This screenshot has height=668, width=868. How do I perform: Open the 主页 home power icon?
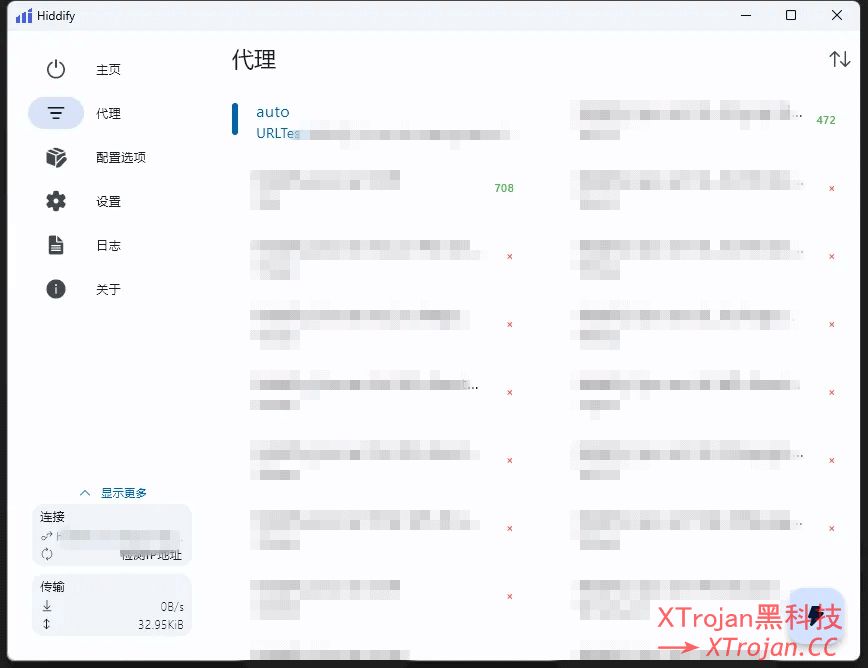click(56, 69)
